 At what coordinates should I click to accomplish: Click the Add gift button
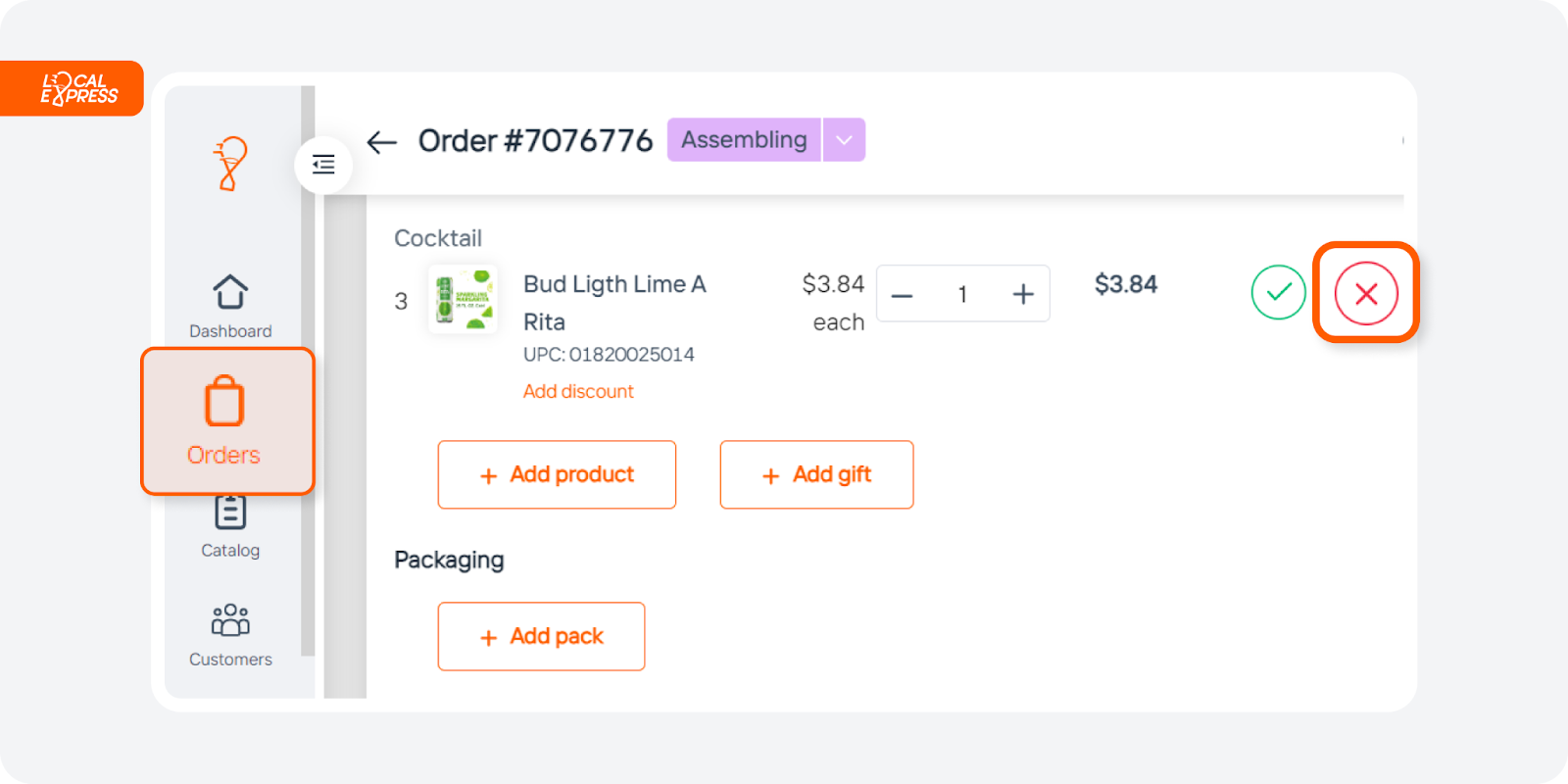(x=816, y=474)
